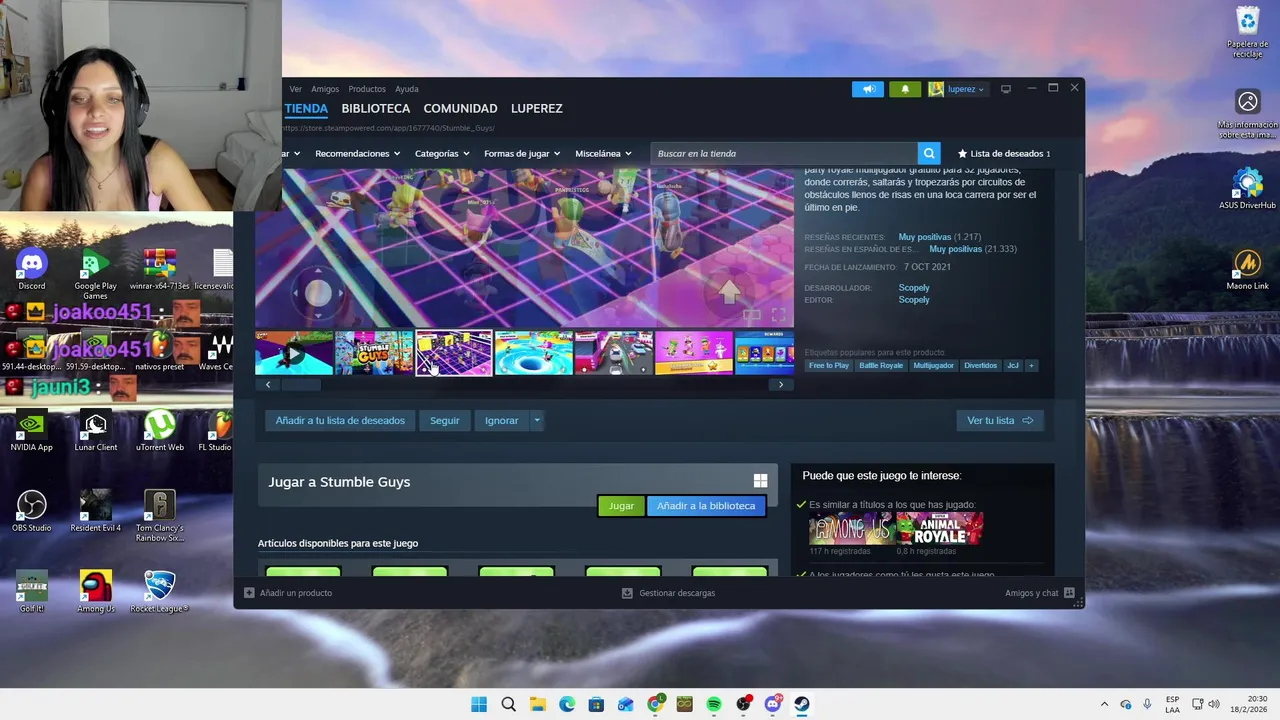Select the Stumble Guys logo thumbnail

tap(374, 353)
